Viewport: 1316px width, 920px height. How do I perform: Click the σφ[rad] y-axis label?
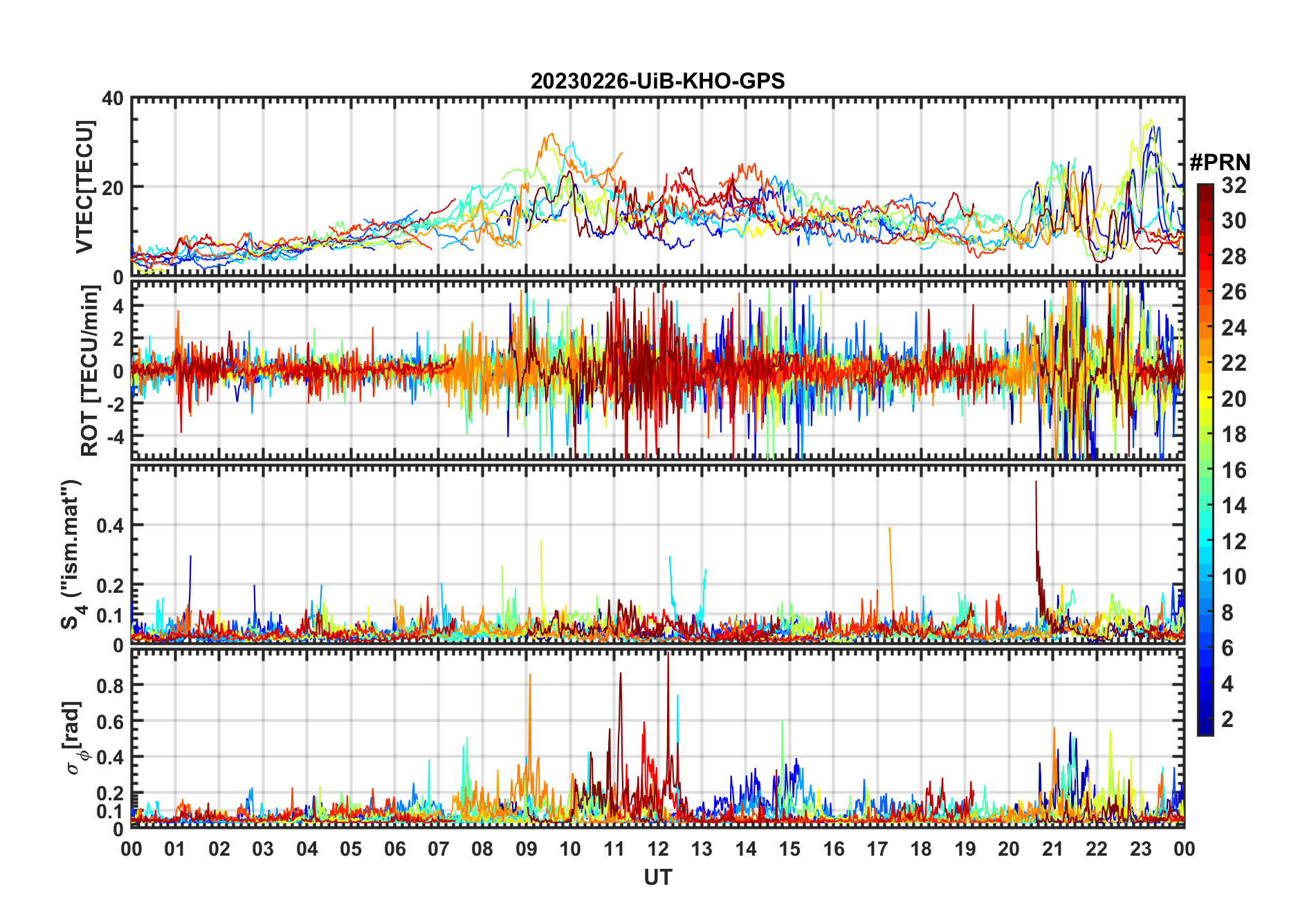coord(73,737)
